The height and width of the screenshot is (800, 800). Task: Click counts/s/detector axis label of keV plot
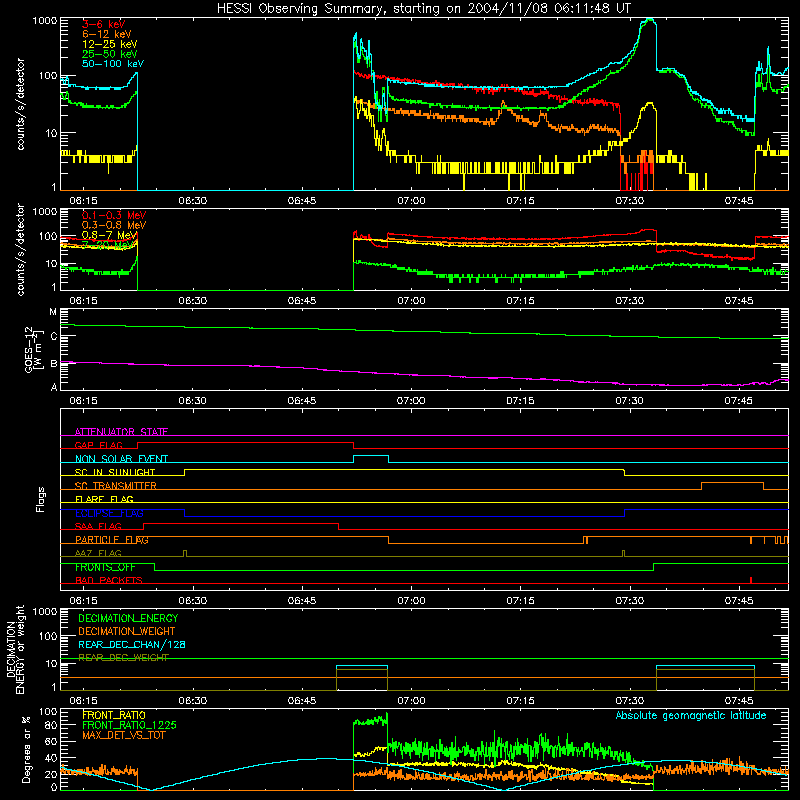click(x=20, y=104)
